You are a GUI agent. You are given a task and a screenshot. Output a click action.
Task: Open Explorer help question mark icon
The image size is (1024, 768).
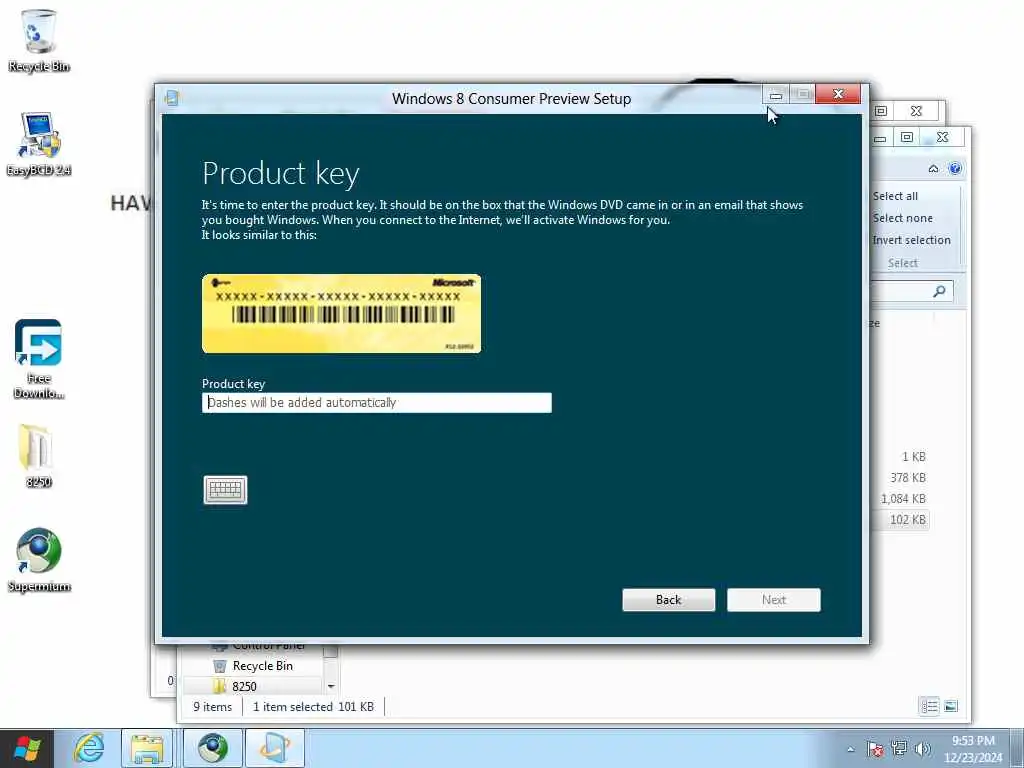click(955, 168)
